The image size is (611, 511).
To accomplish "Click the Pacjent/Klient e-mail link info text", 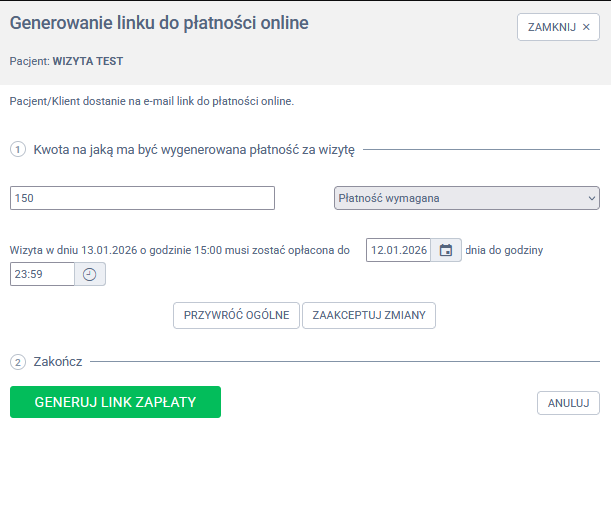I will pyautogui.click(x=152, y=101).
